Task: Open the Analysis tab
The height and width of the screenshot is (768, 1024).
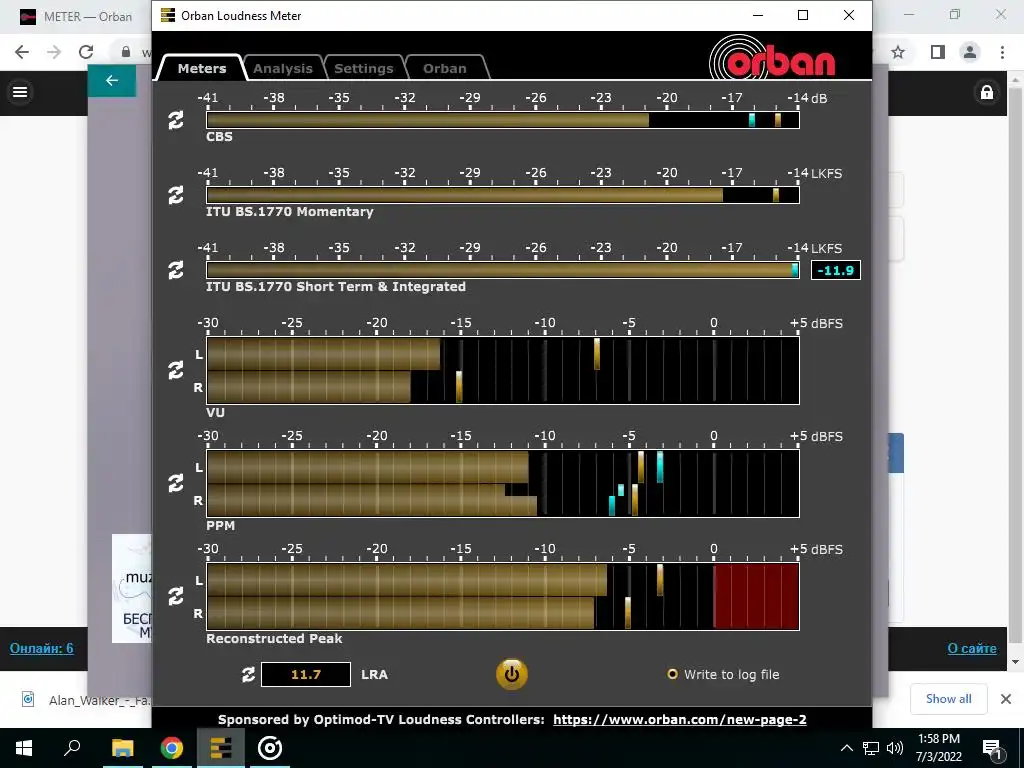Action: pos(283,68)
